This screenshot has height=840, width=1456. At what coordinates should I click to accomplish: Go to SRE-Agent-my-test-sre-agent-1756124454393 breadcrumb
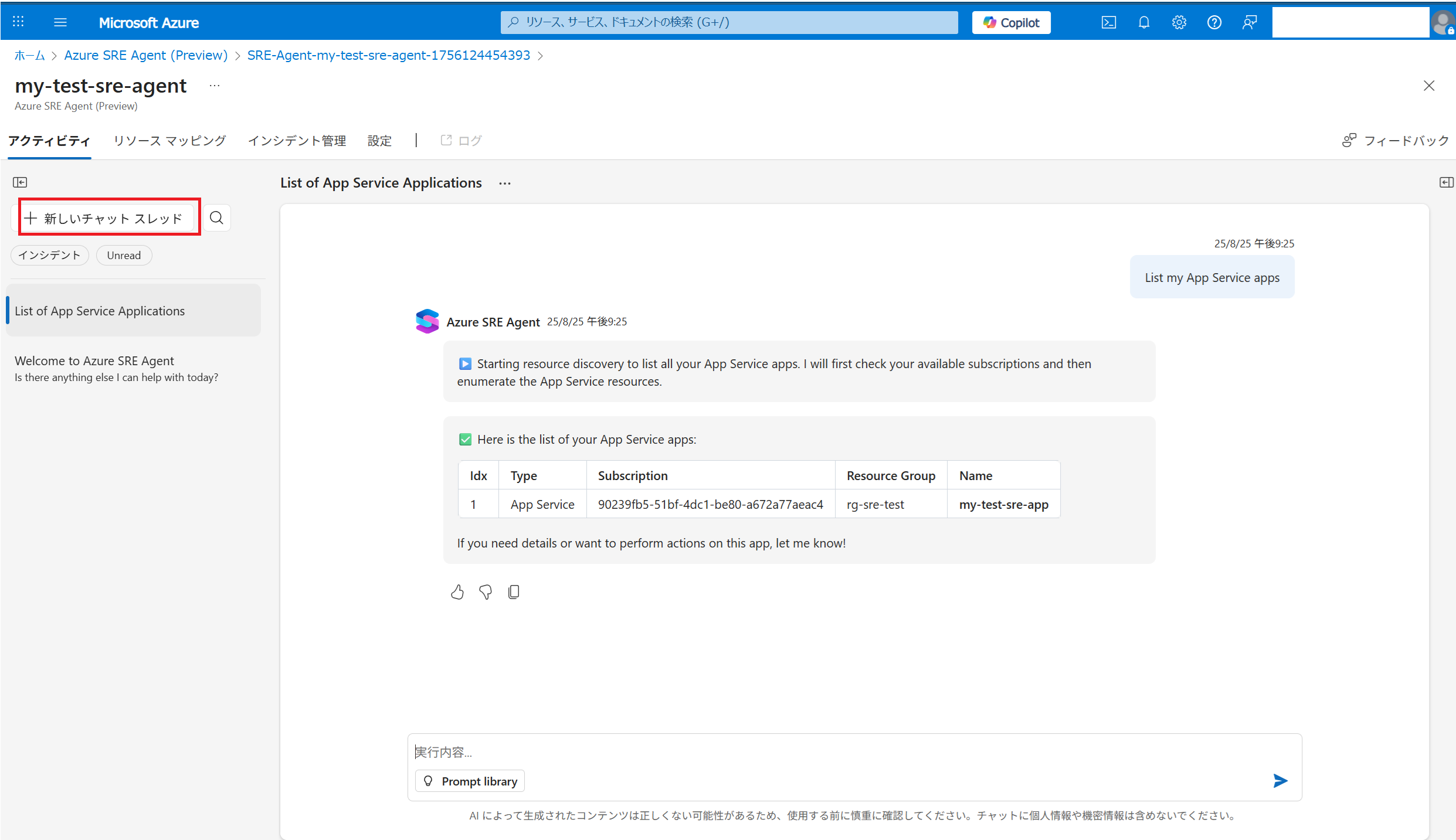(x=388, y=55)
